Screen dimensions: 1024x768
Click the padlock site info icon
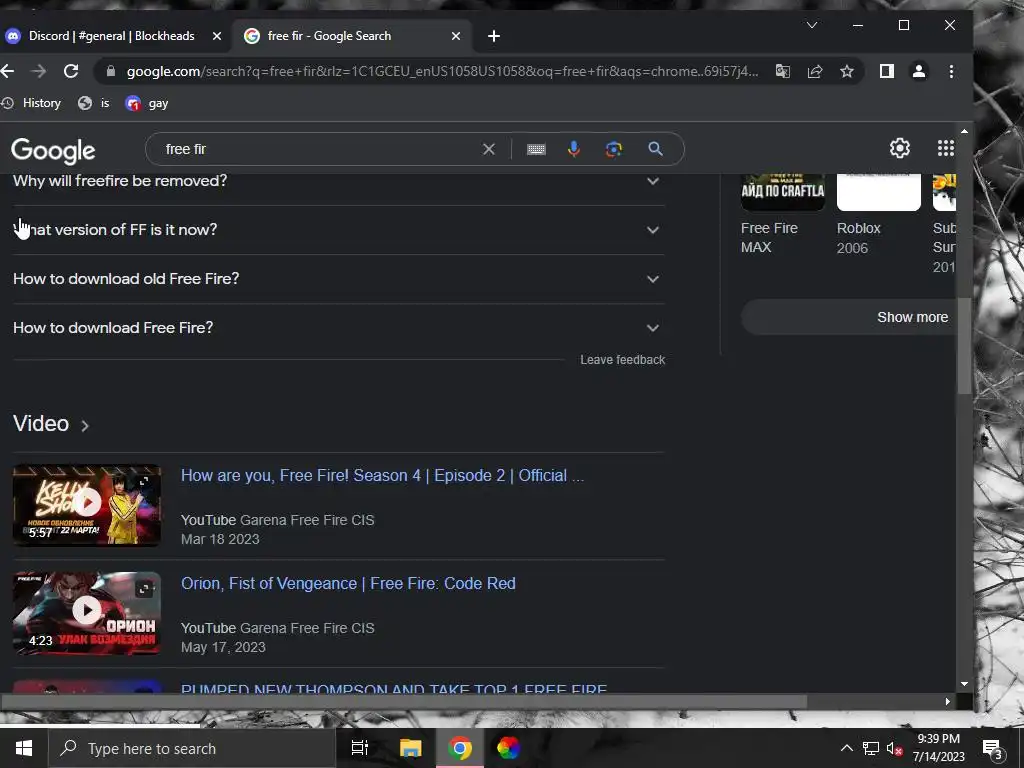coord(111,71)
